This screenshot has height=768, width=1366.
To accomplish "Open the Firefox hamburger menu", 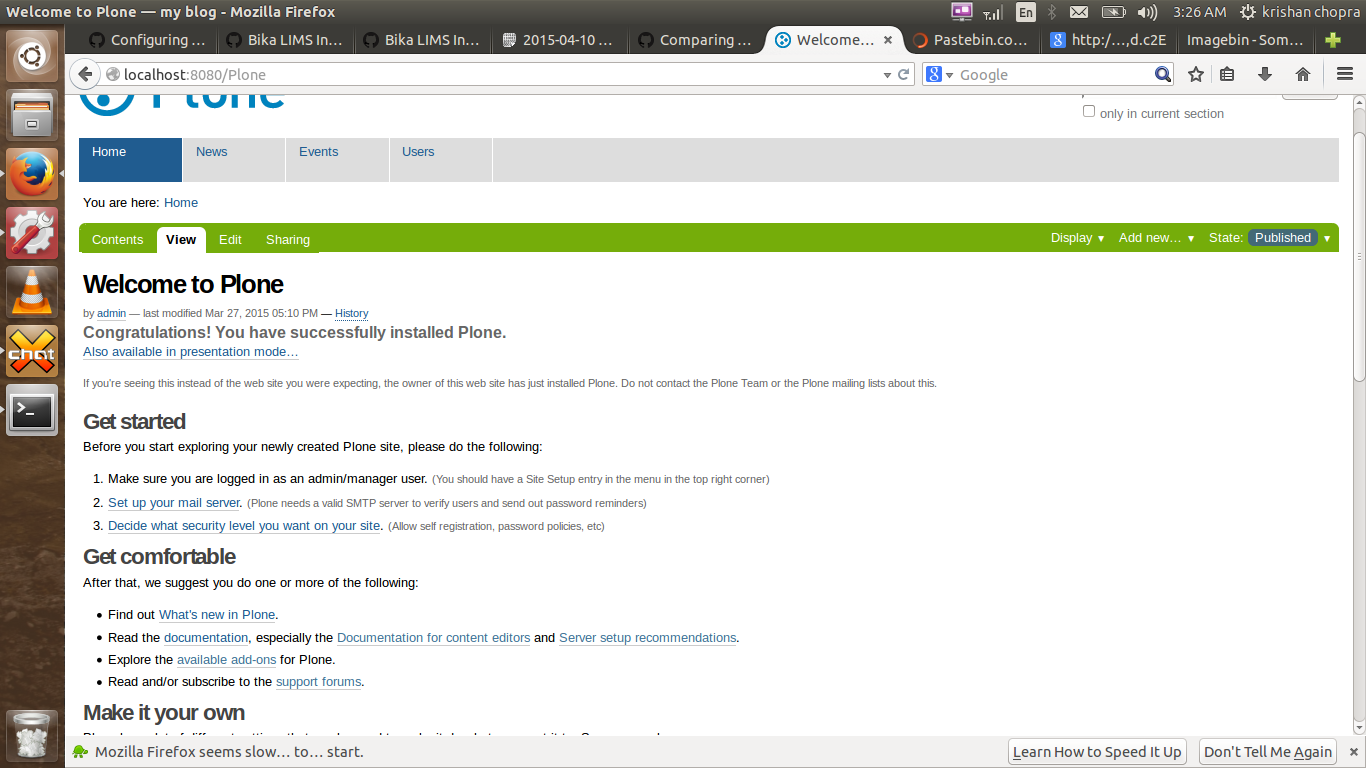I will [x=1345, y=74].
